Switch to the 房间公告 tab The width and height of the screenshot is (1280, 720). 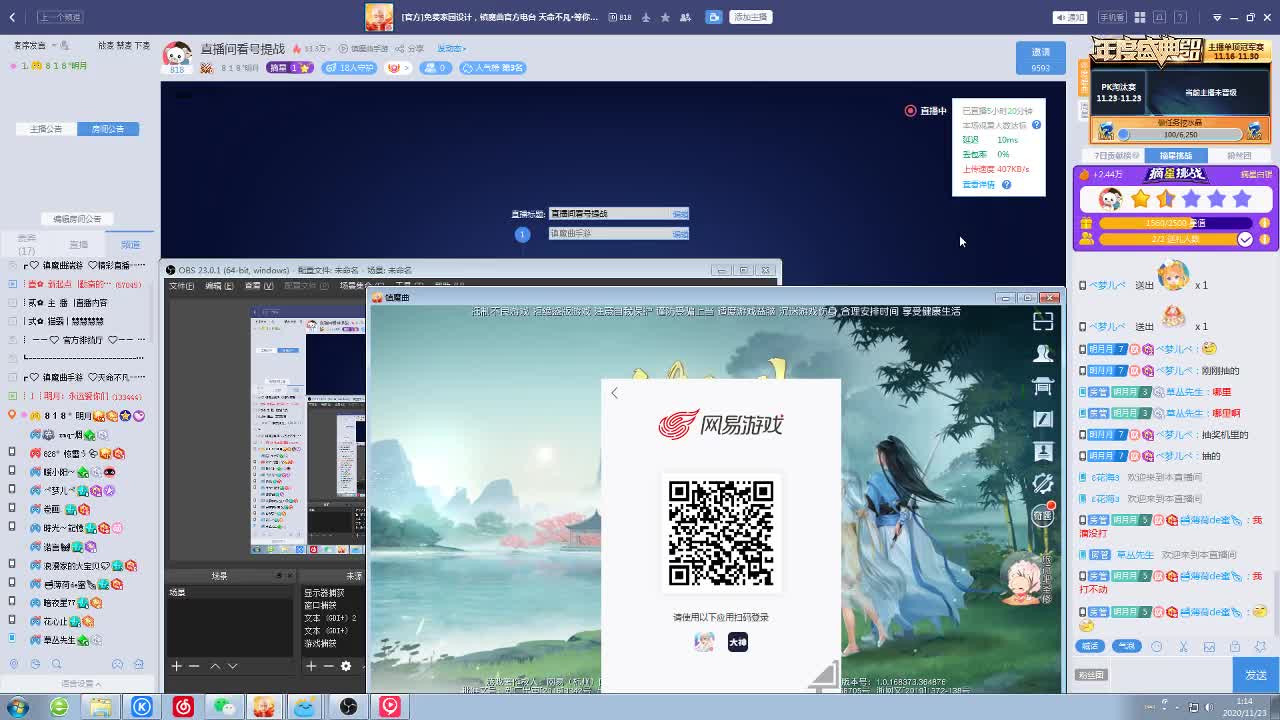(108, 129)
